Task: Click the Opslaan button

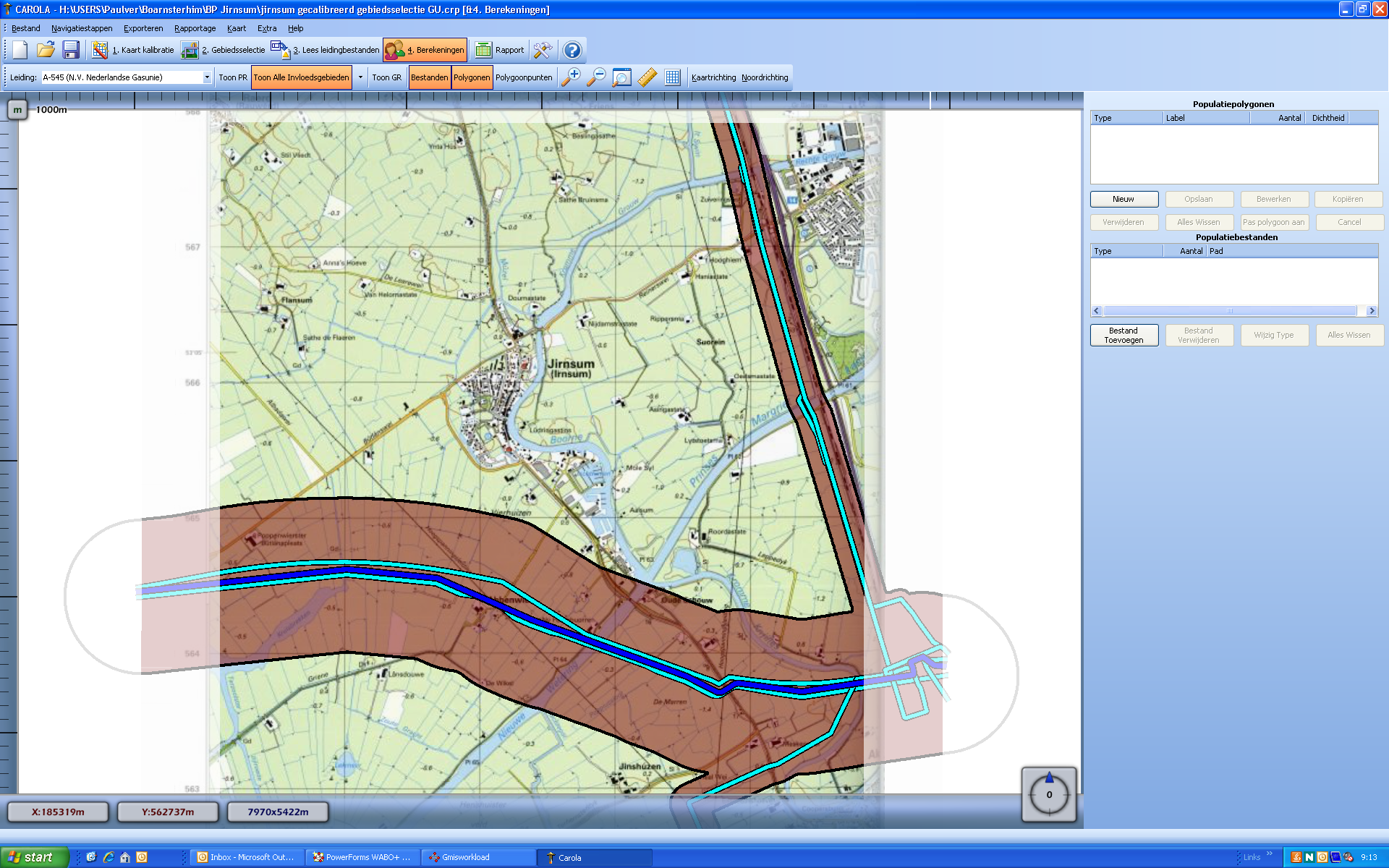Action: (1199, 199)
